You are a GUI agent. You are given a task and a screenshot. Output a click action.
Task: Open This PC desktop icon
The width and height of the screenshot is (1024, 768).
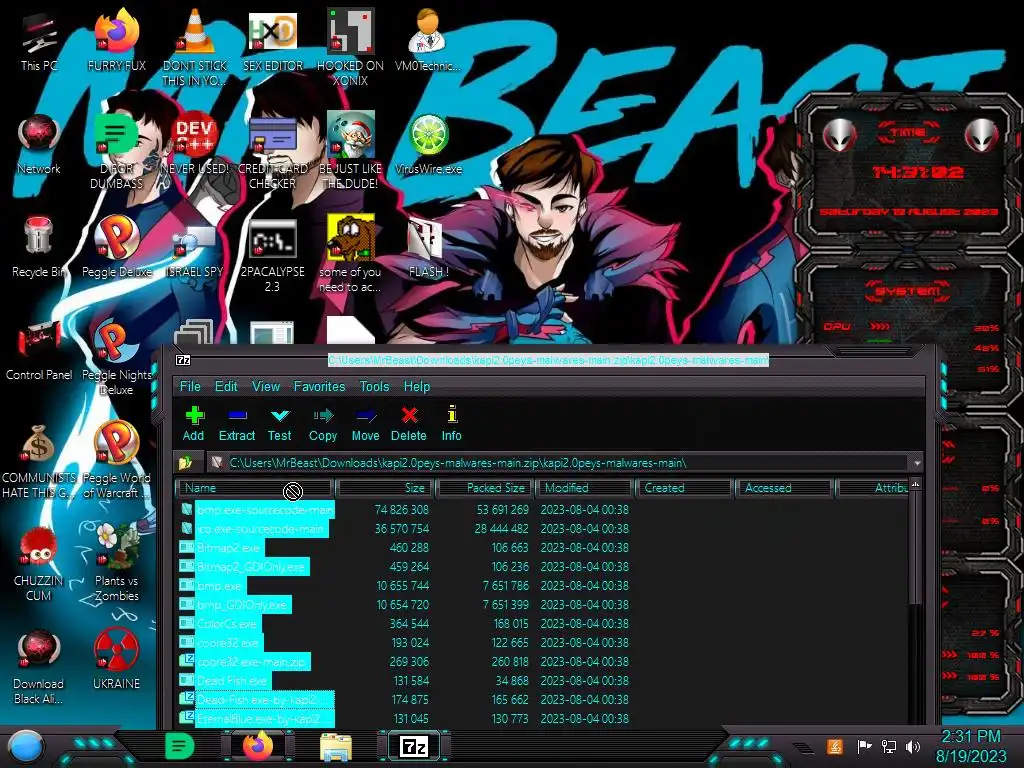pyautogui.click(x=39, y=40)
